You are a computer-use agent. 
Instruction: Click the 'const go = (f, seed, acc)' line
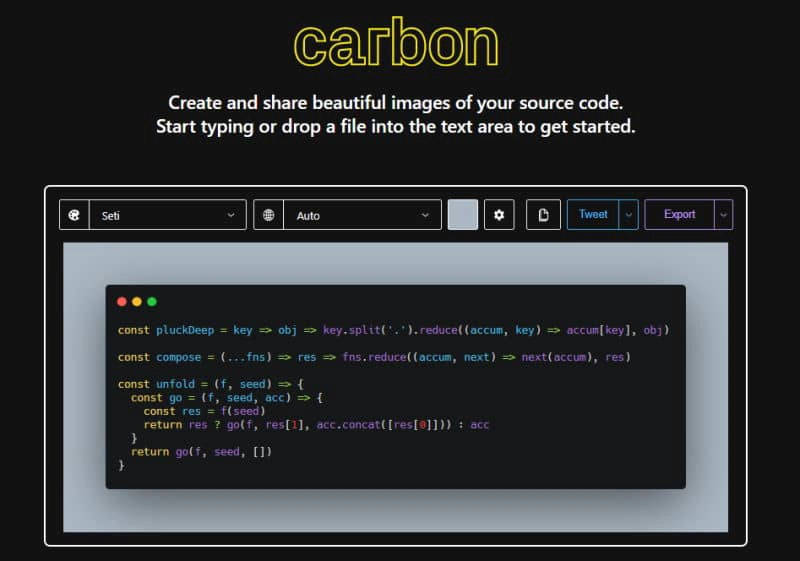coord(227,398)
